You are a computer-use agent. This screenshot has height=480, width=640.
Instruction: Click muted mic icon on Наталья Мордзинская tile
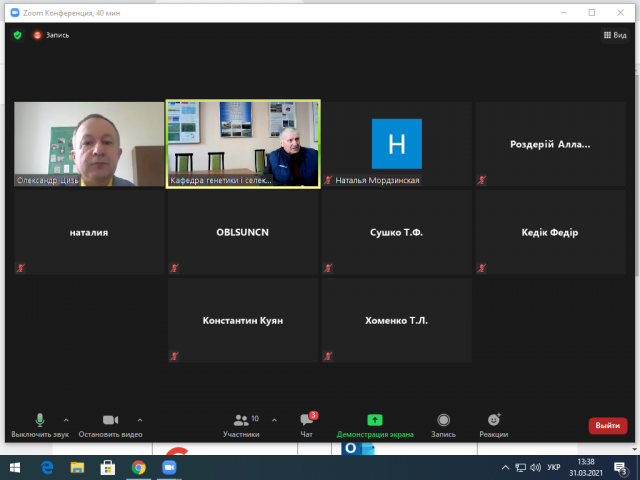click(328, 180)
